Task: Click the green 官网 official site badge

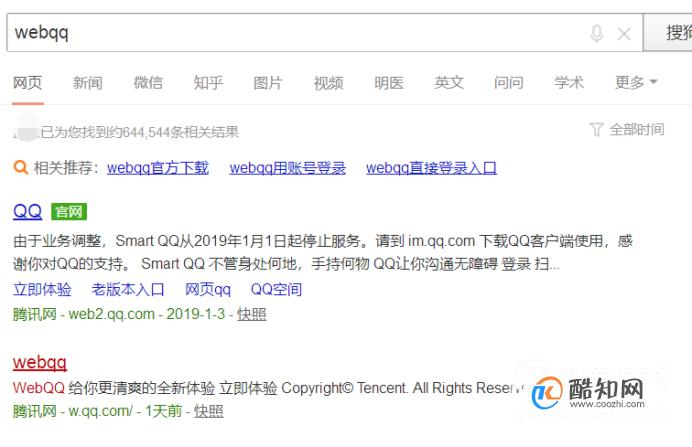Action: coord(69,212)
